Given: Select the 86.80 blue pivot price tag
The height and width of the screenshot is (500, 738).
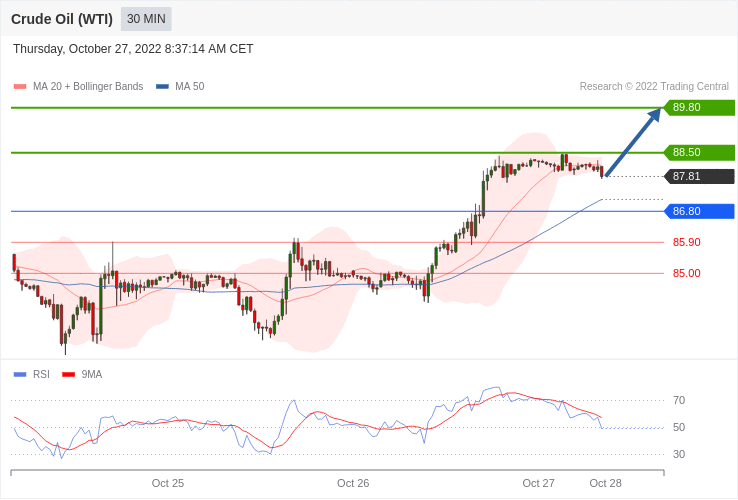Looking at the screenshot, I should coord(699,211).
